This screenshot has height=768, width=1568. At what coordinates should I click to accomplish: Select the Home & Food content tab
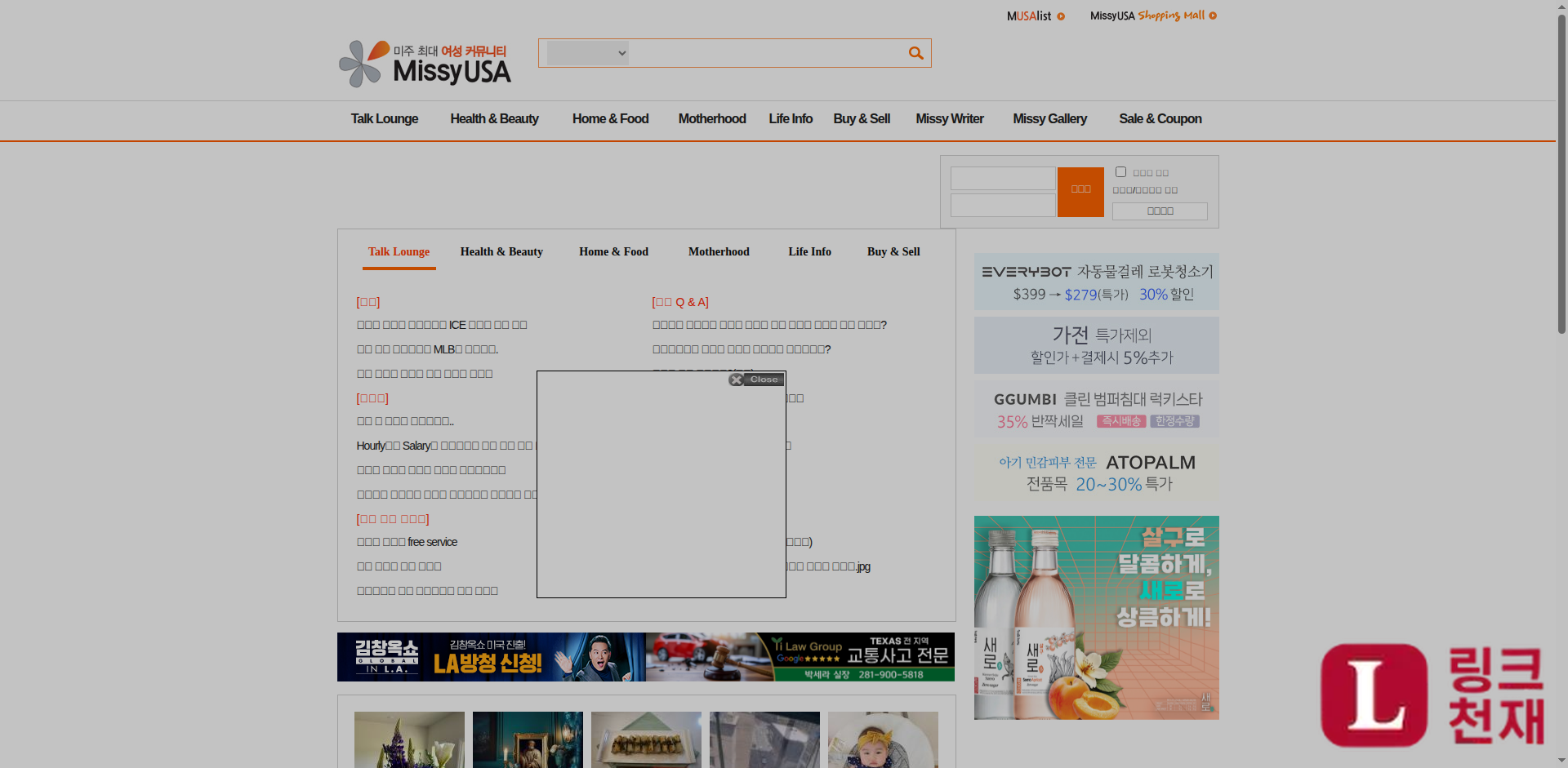pyautogui.click(x=613, y=252)
